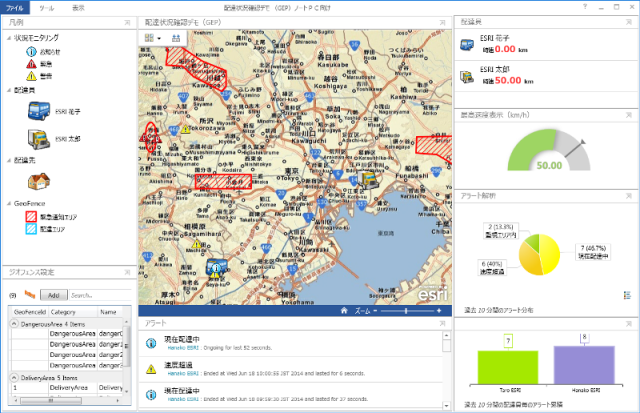Click the Add button in geofence panel
Viewport: 640px width, 413px height.
pos(53,295)
